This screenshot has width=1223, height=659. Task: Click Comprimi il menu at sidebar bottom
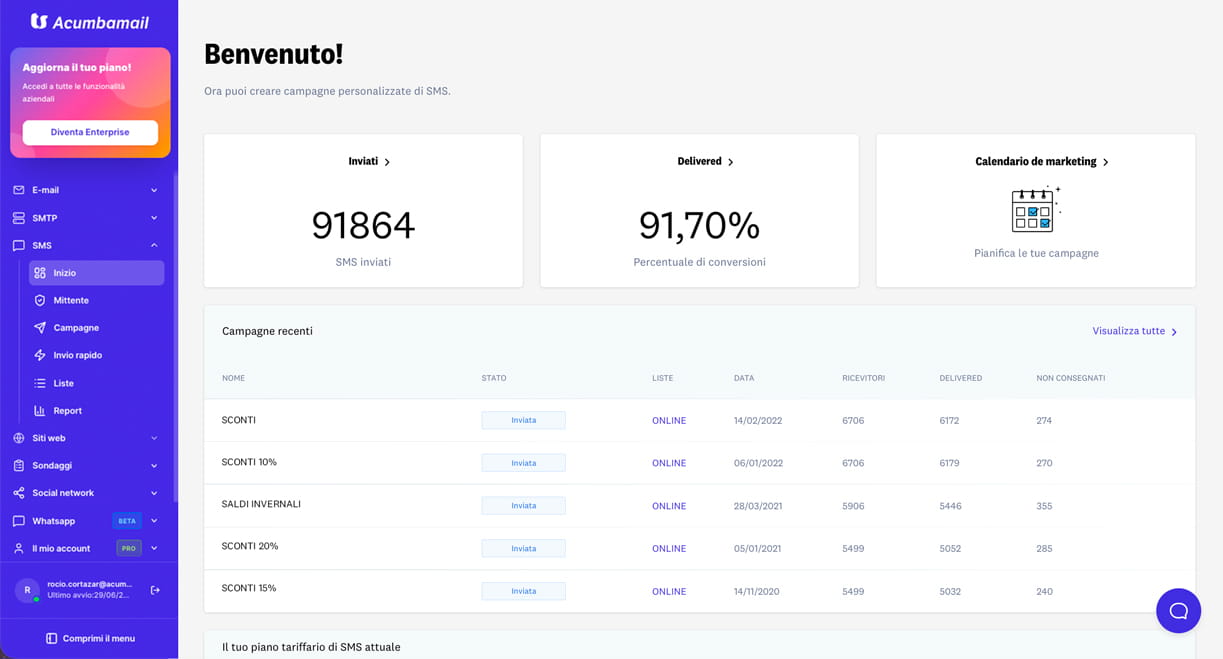point(89,638)
